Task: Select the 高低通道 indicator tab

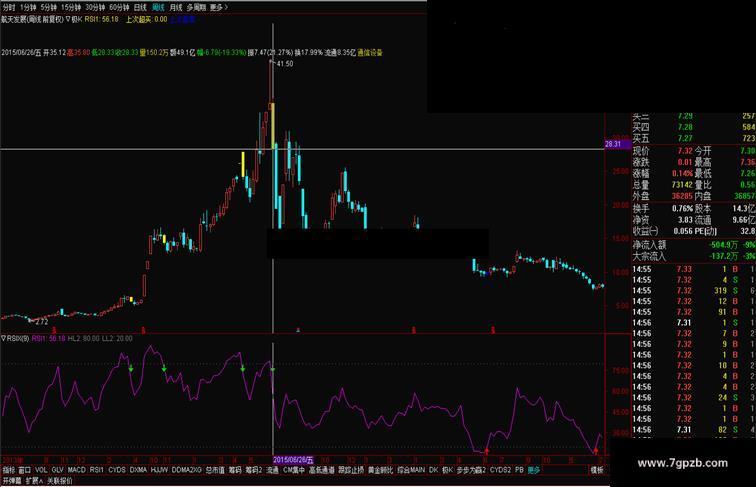Action: click(x=322, y=470)
